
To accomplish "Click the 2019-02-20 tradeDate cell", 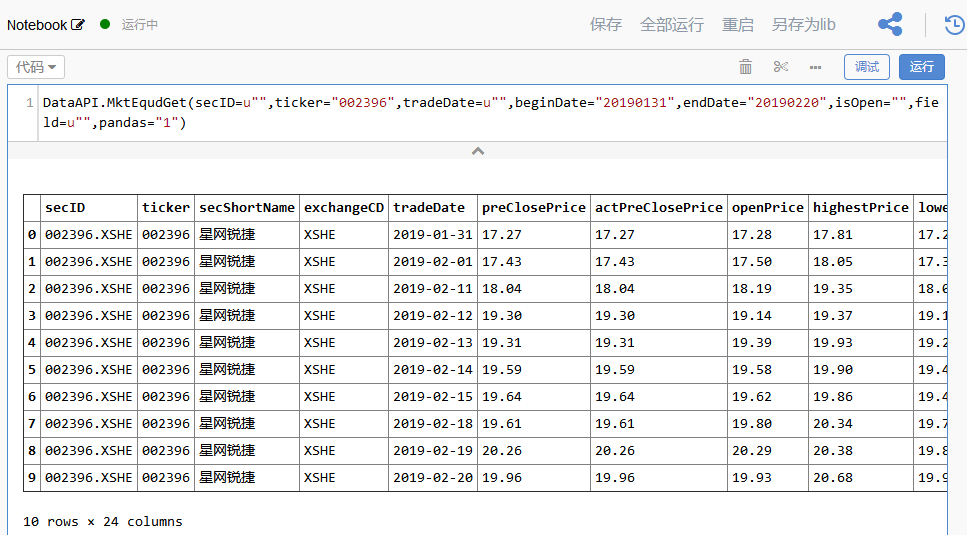I will (432, 478).
